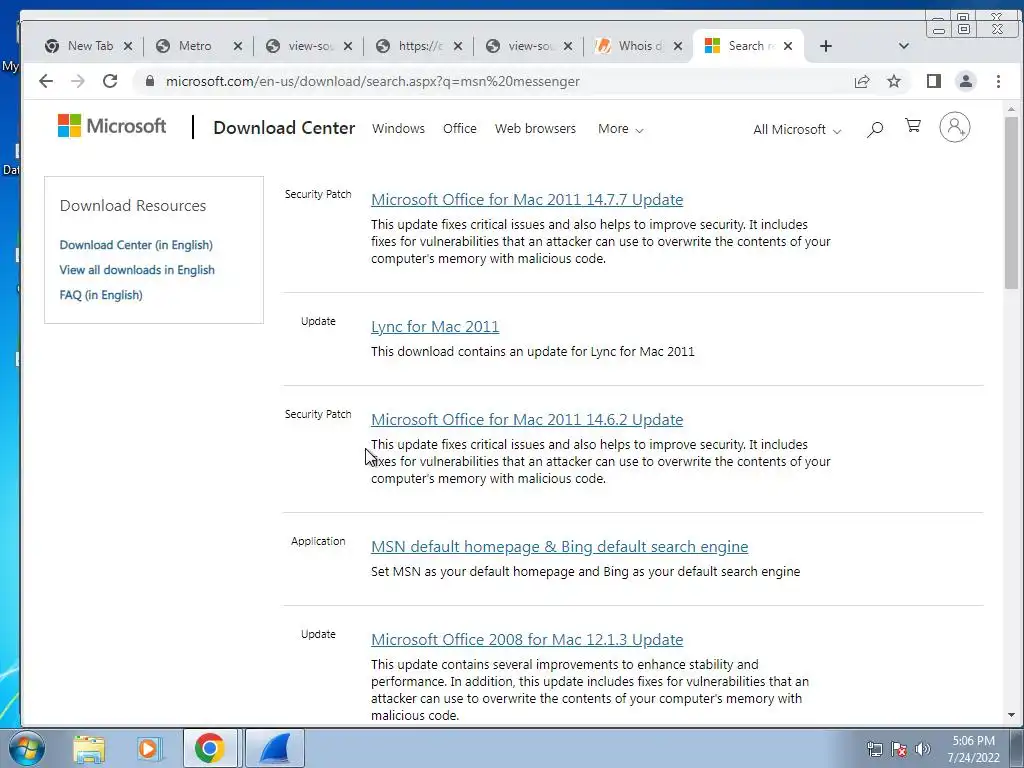This screenshot has height=768, width=1024.
Task: Open Action Center flag tray icon
Action: [899, 749]
